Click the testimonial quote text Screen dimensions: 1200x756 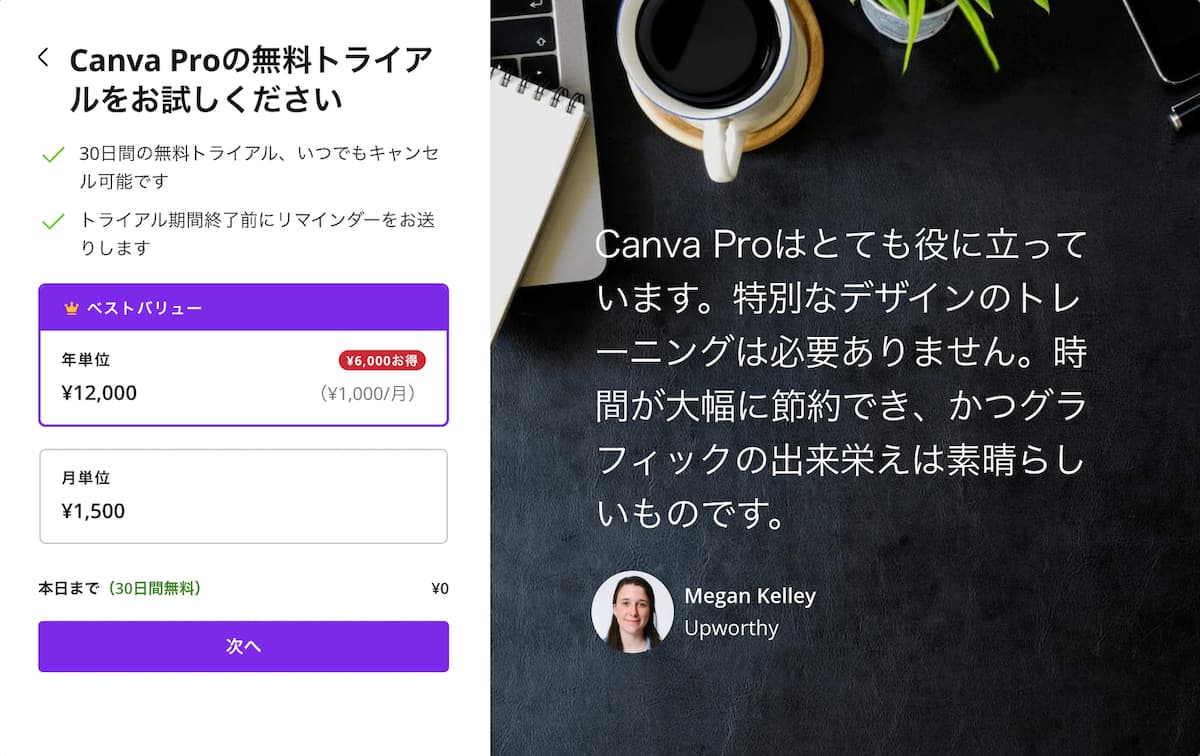(x=841, y=380)
